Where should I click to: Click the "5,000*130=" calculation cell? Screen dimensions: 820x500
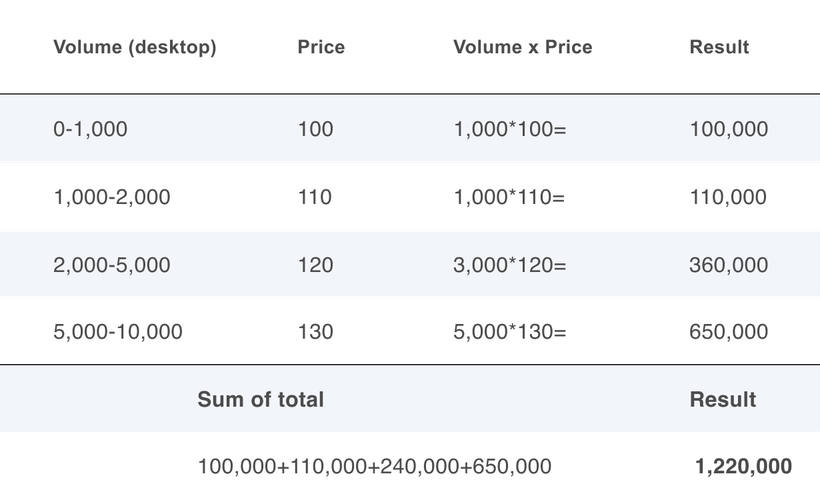pos(510,332)
